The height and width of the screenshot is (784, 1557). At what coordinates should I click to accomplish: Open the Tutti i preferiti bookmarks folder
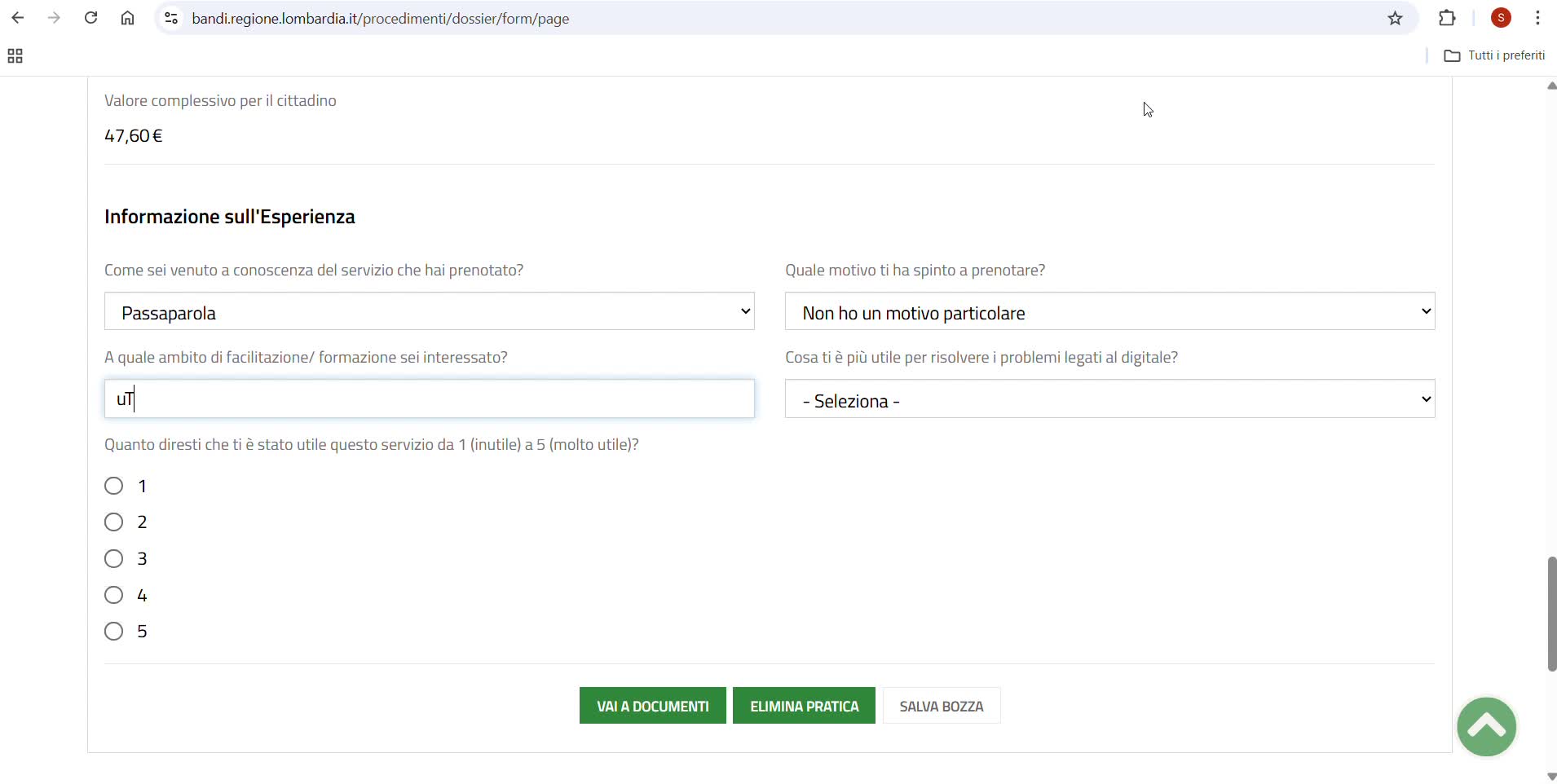[1494, 55]
